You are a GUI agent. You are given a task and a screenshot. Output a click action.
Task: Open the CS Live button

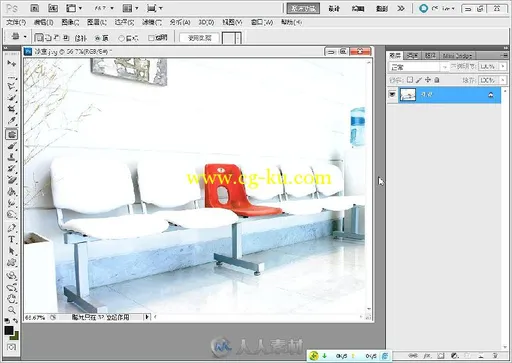click(x=437, y=8)
